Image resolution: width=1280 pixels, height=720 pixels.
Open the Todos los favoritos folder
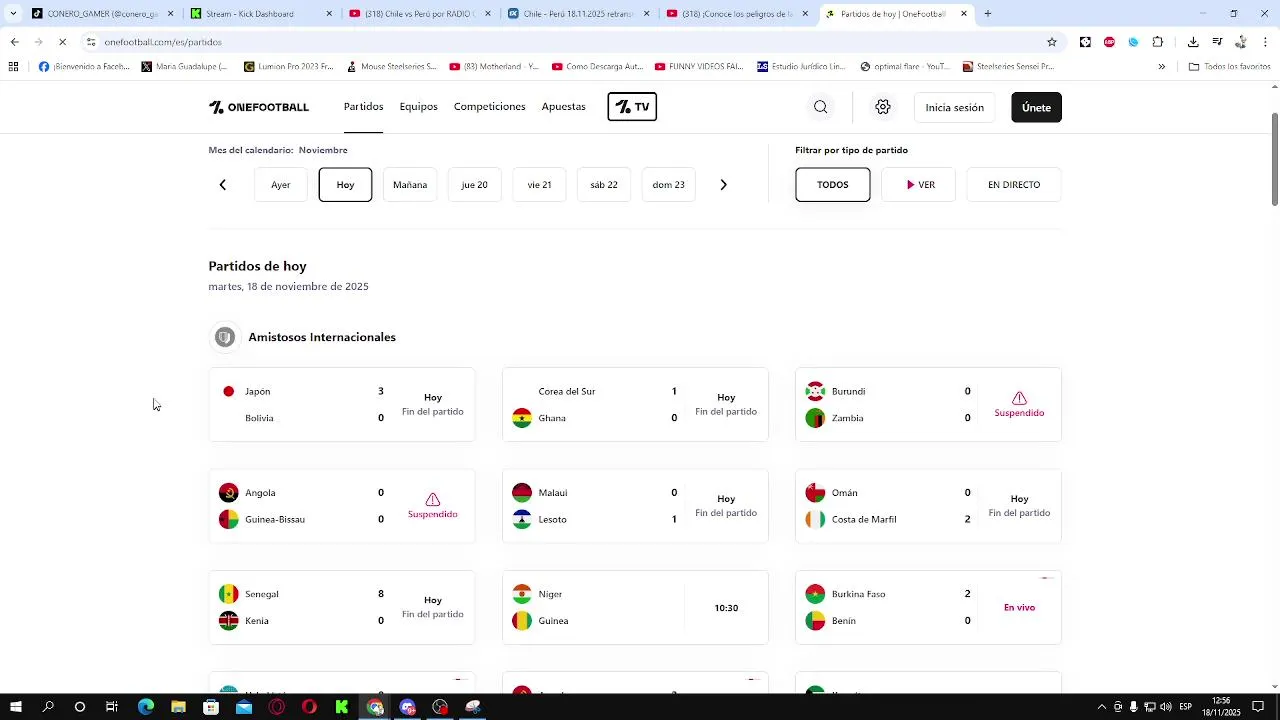[1229, 67]
